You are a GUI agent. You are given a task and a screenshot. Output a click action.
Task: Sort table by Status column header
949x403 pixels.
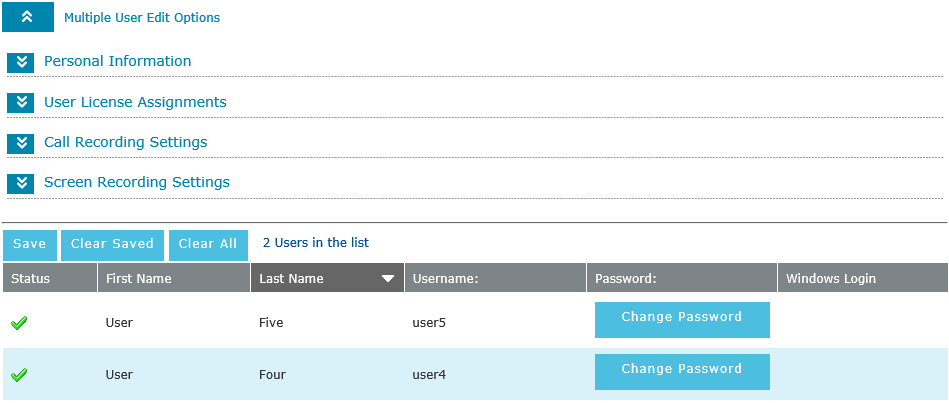tap(30, 278)
